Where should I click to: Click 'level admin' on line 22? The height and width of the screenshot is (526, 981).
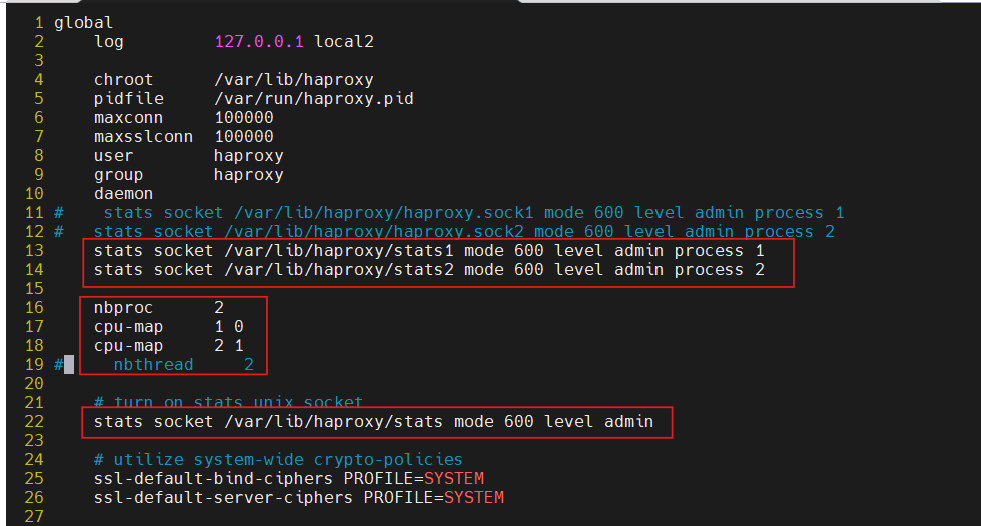pos(599,422)
